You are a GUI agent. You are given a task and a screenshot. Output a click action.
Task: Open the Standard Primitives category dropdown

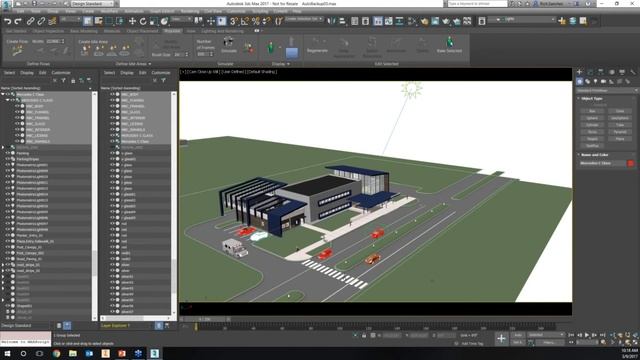click(x=607, y=90)
